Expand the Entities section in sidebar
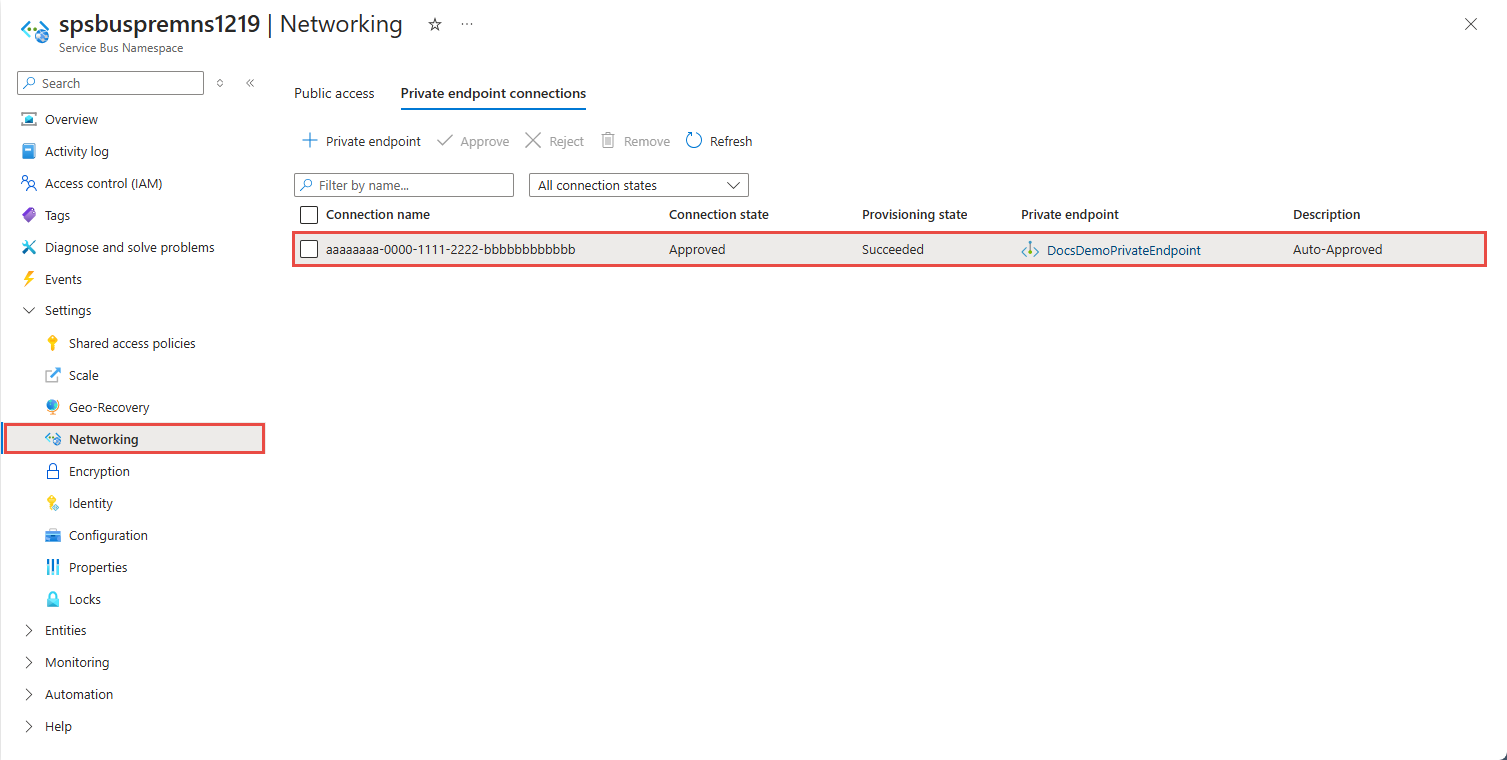The width and height of the screenshot is (1507, 760). (x=29, y=631)
